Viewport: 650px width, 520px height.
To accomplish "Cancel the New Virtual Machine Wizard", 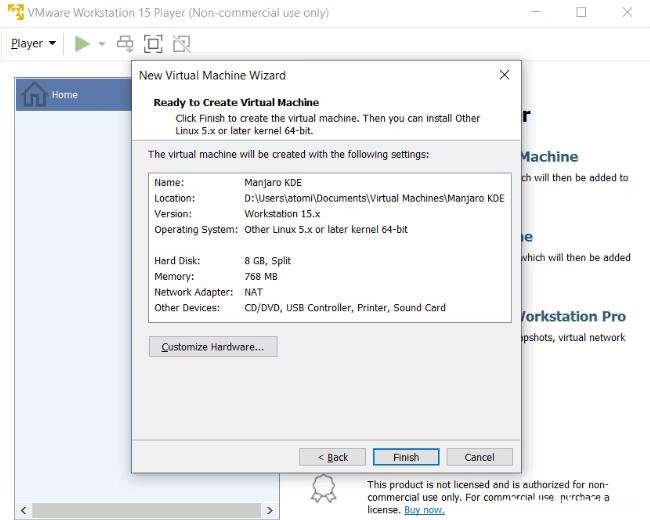I will pos(480,457).
